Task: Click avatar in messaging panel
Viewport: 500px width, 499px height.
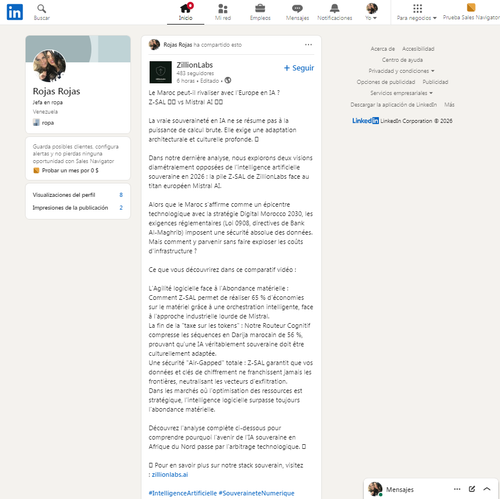Action: click(x=375, y=489)
